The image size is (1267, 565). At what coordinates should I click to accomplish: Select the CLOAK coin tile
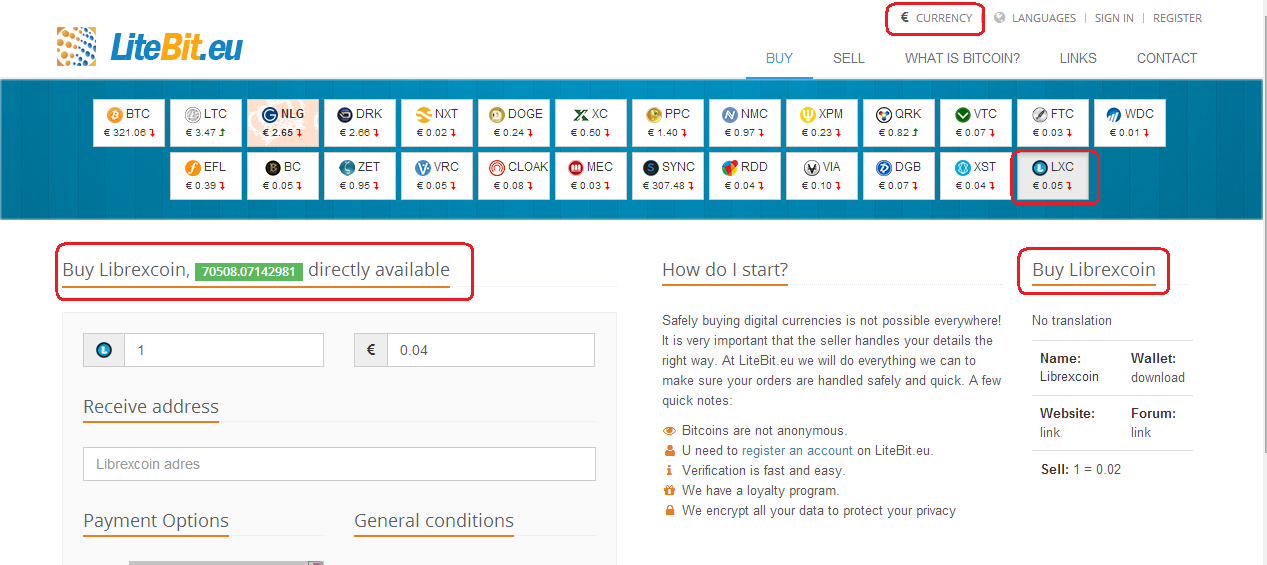(x=514, y=176)
